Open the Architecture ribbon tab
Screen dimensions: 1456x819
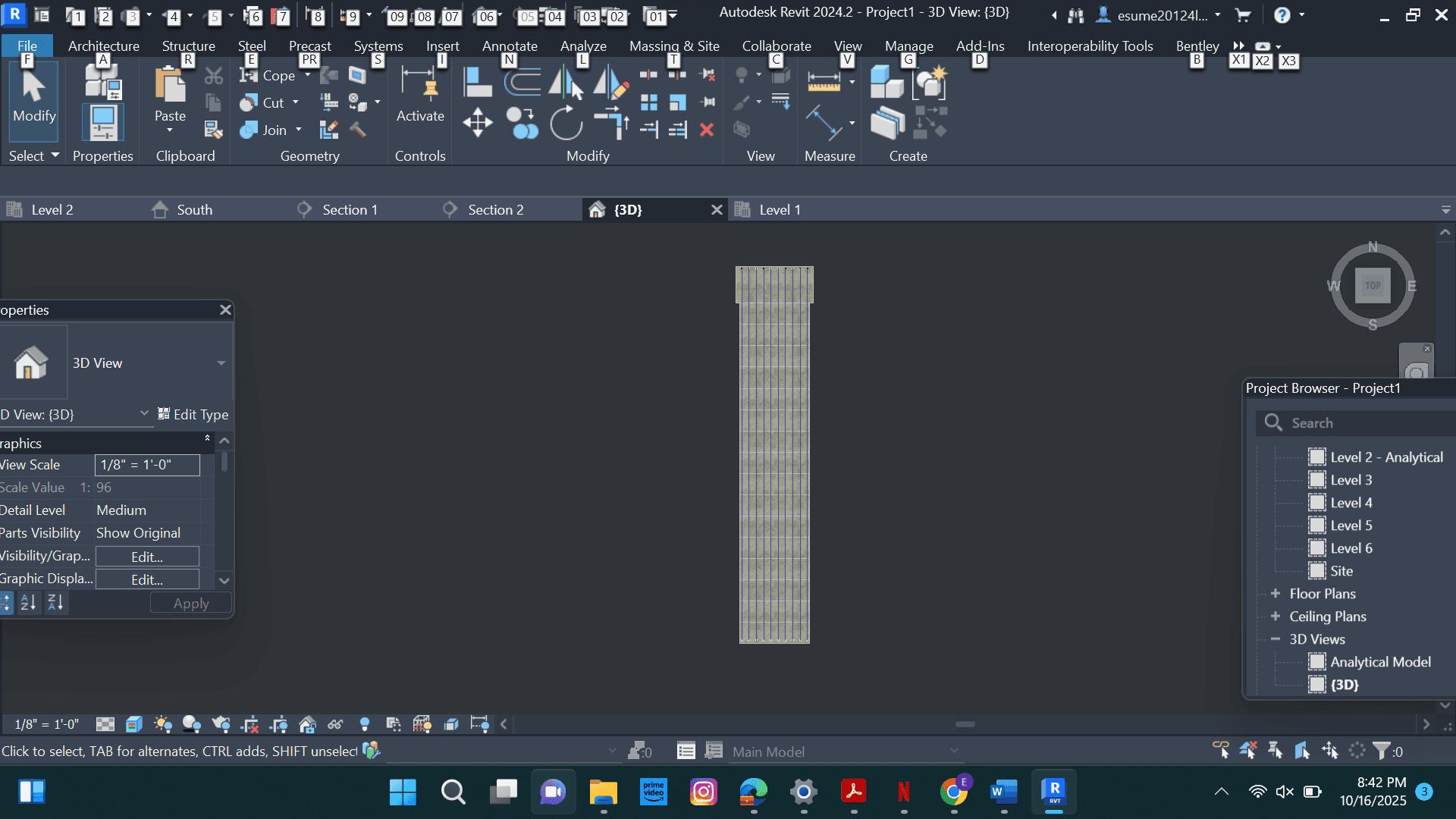[103, 46]
